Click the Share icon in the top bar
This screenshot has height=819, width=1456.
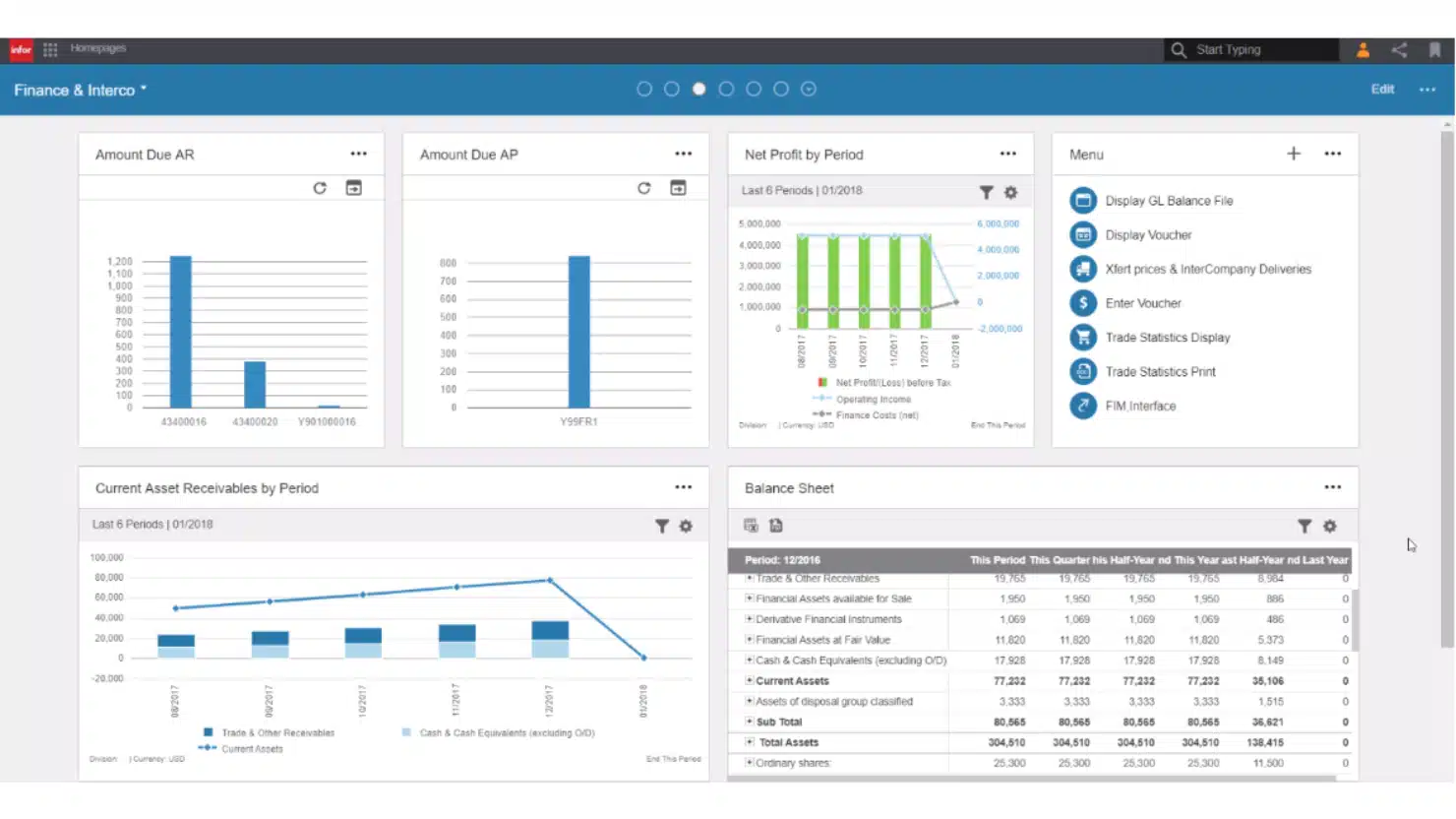pos(1399,49)
